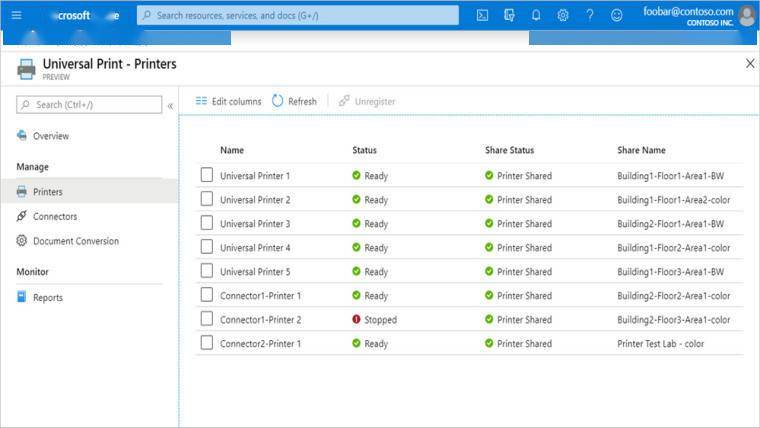Focus the global search resources box
This screenshot has width=760, height=428.
[298, 15]
